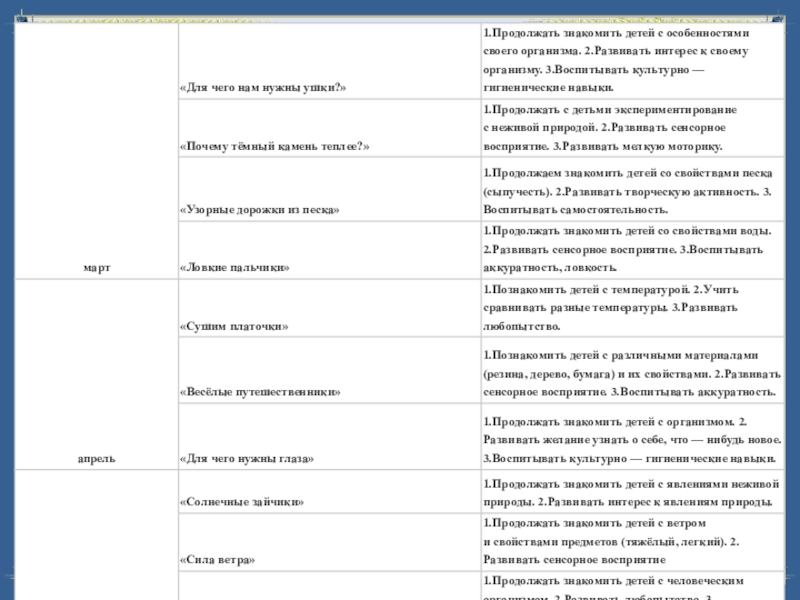Click goals text about явлениями неживой природы
This screenshot has height=600, width=800.
coord(631,493)
